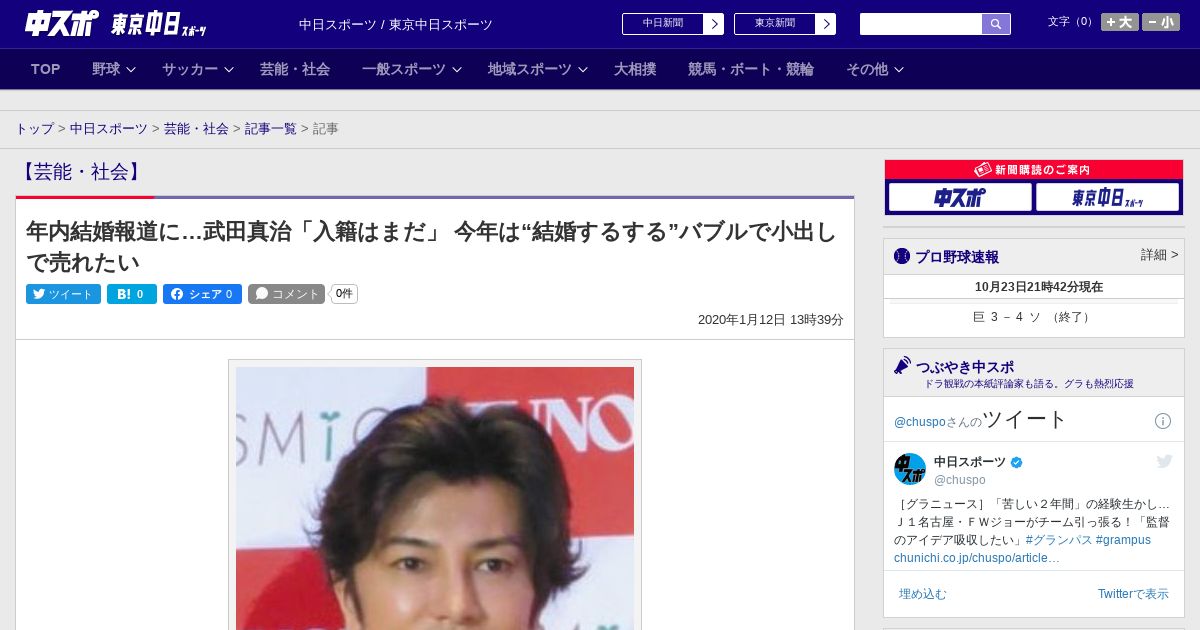Open 中日新聞 site button
Viewport: 1200px width, 630px height.
pyautogui.click(x=662, y=24)
